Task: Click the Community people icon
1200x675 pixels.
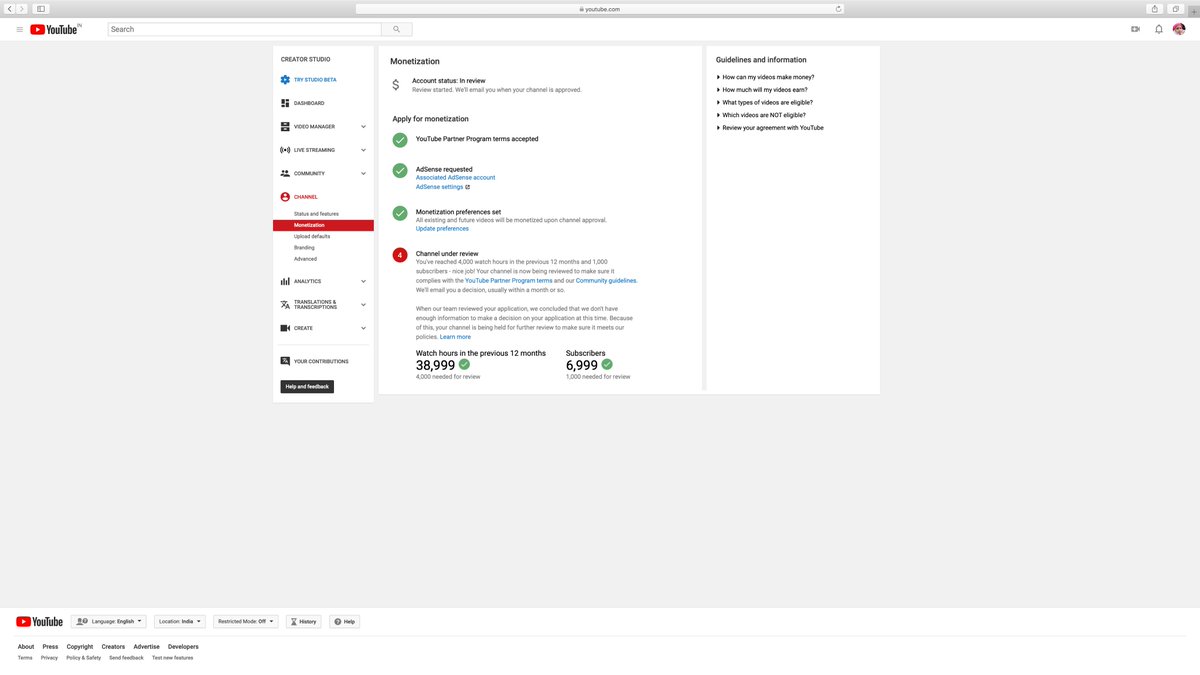Action: tap(285, 173)
